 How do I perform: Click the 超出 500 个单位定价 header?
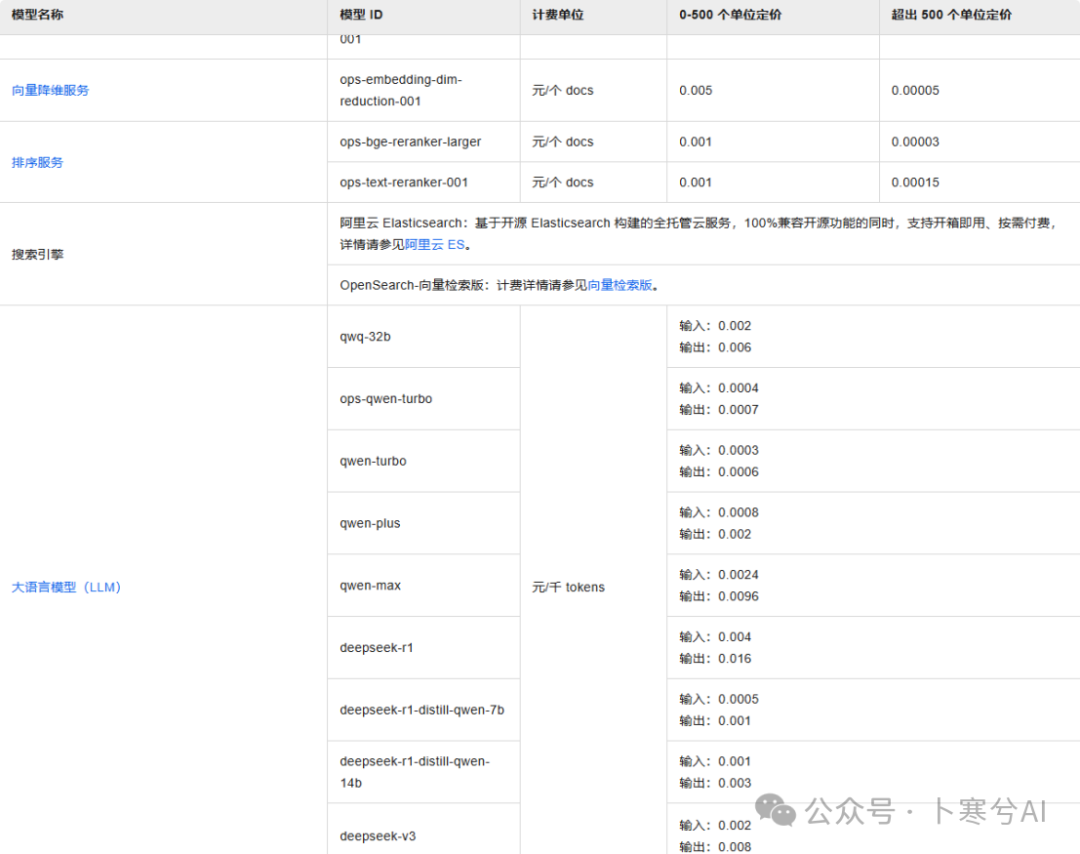[951, 15]
